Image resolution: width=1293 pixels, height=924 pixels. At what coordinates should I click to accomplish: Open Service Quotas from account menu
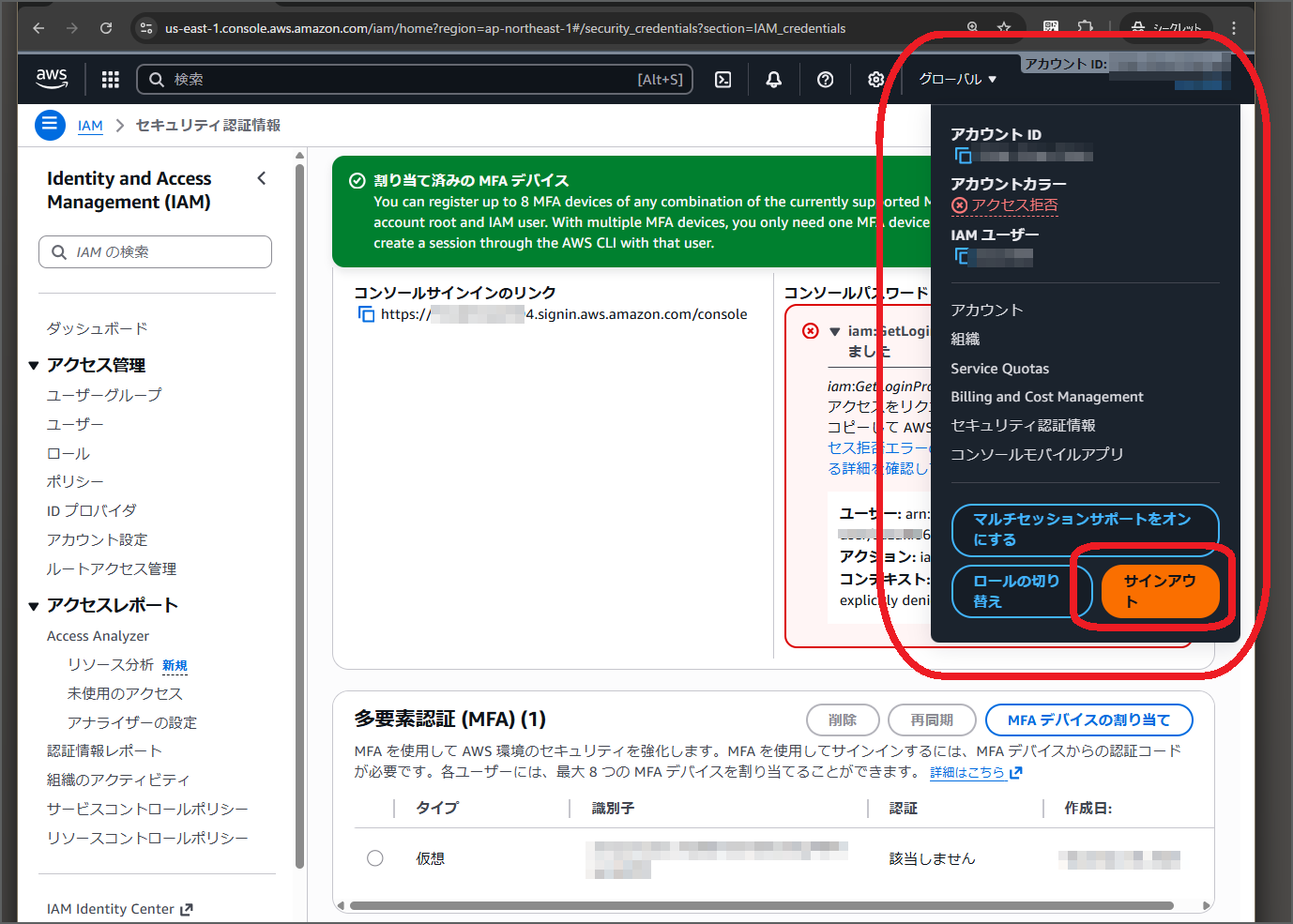[1000, 369]
